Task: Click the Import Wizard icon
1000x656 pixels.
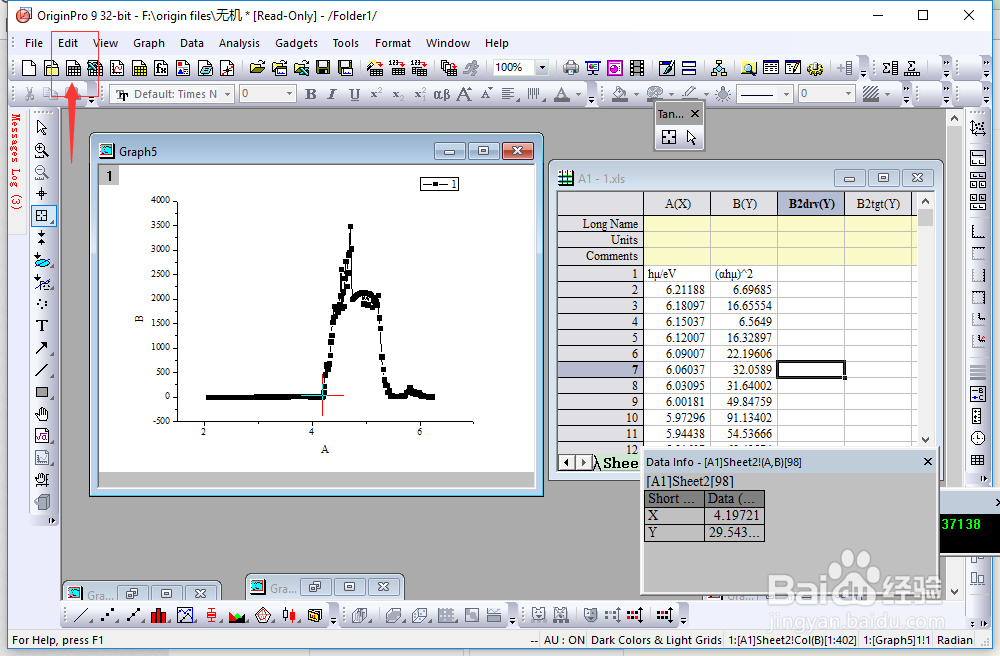Action: click(x=375, y=68)
